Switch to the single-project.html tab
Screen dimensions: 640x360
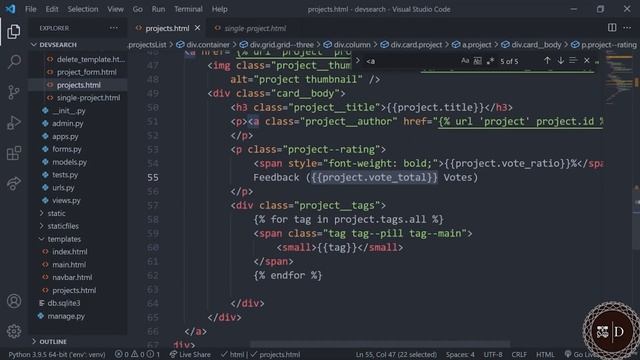[250, 28]
